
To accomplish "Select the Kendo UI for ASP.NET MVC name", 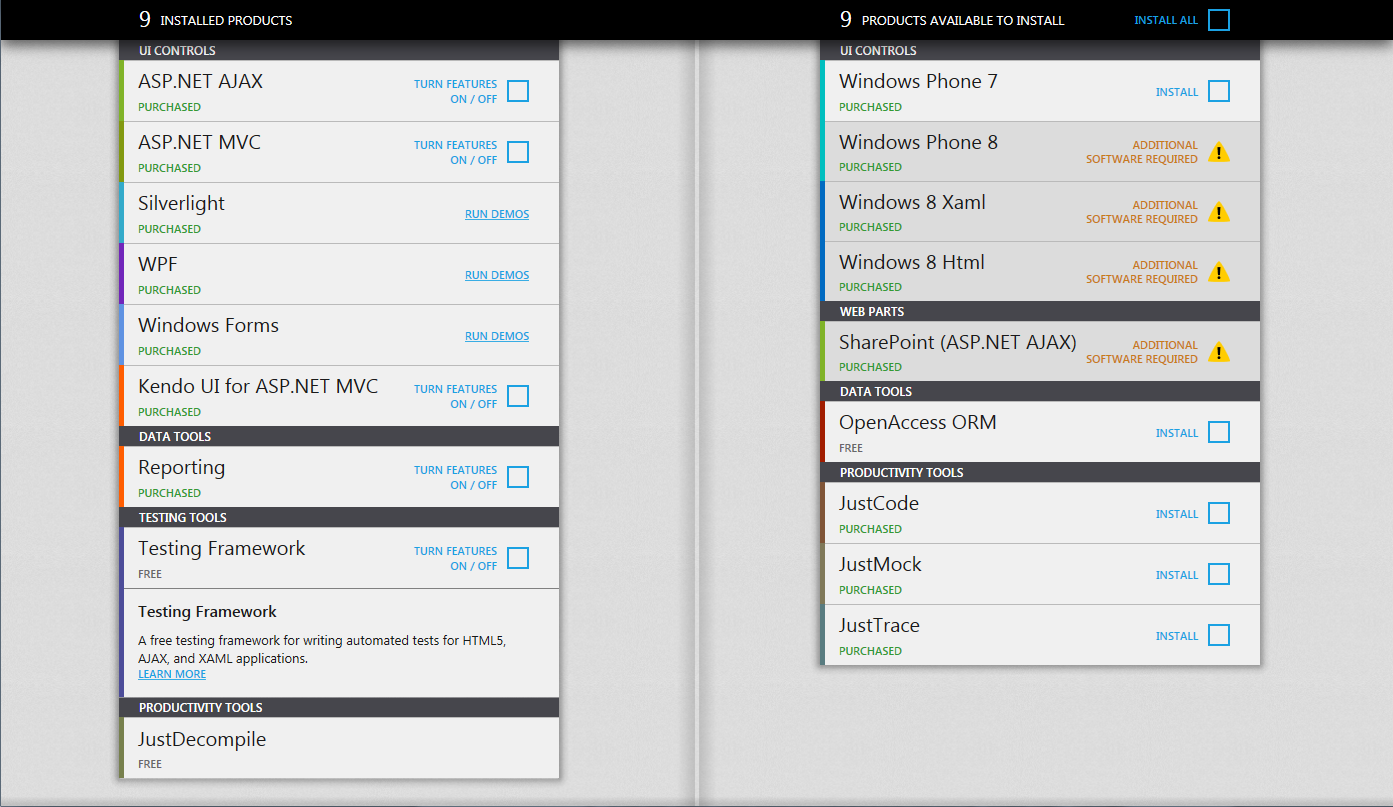I will tap(258, 386).
